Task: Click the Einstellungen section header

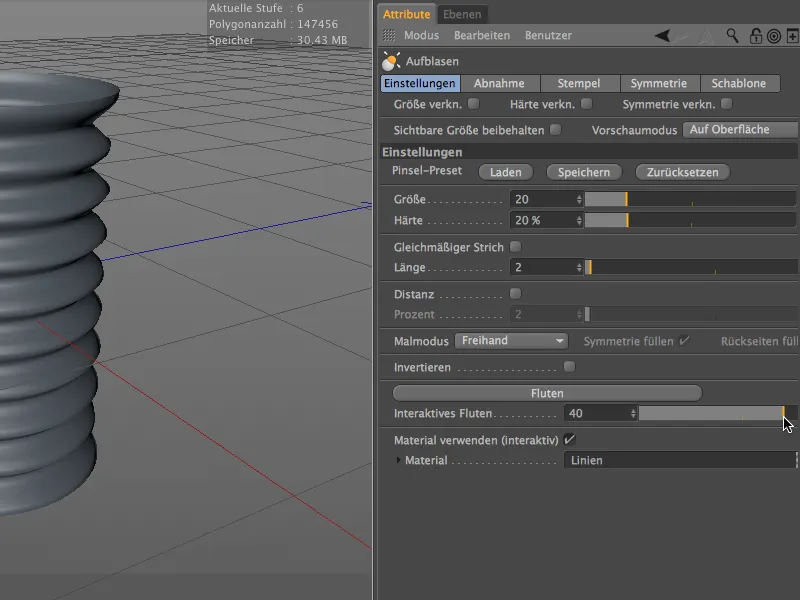Action: pos(589,152)
